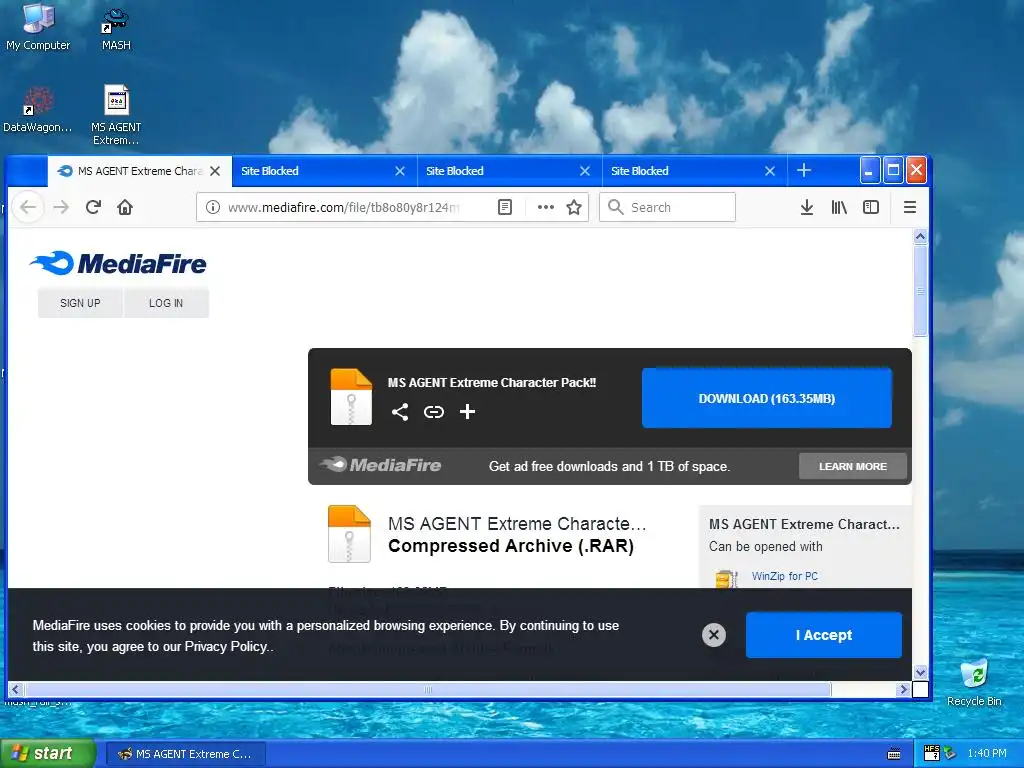Open the DataWagon desktop shortcut

pyautogui.click(x=37, y=110)
